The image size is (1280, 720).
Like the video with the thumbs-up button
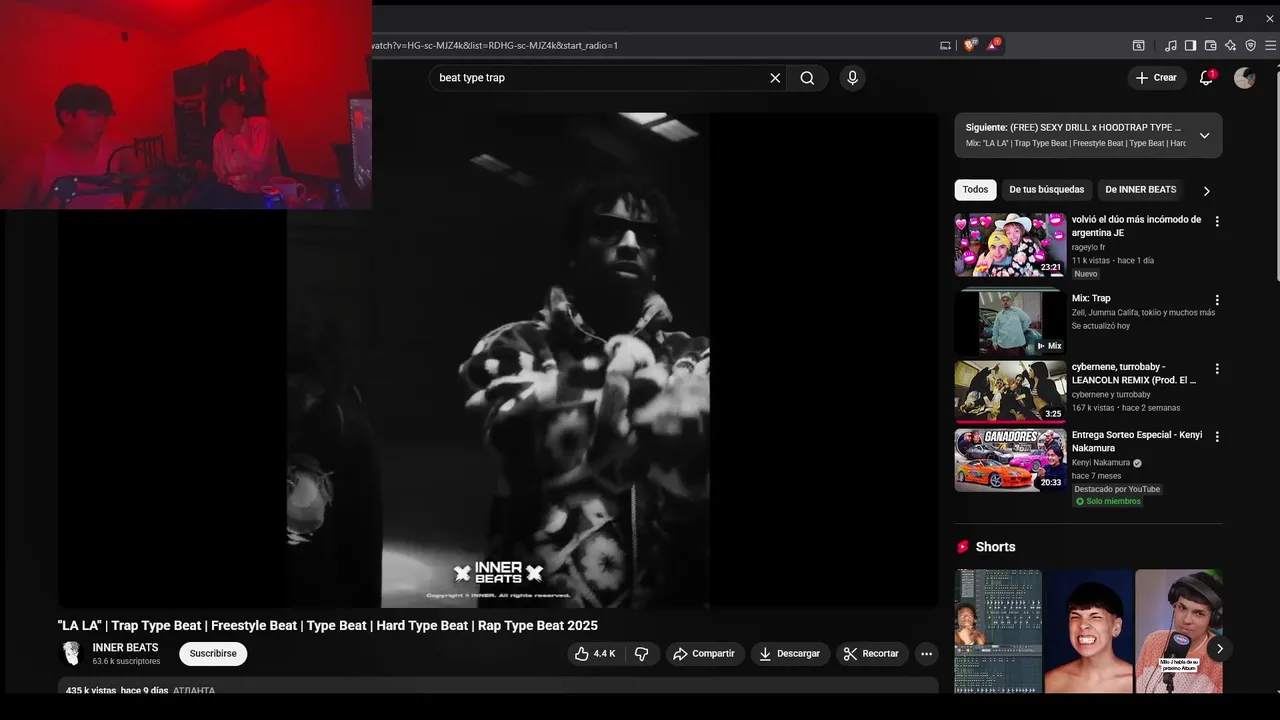pyautogui.click(x=596, y=654)
